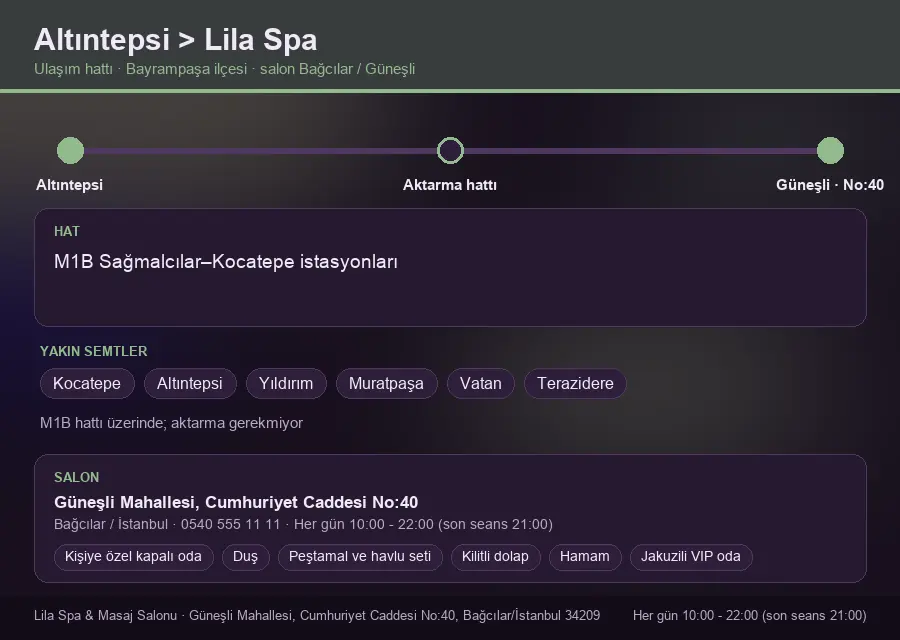
Task: Click the YAKIN SEMTLER heading
Action: tap(94, 351)
